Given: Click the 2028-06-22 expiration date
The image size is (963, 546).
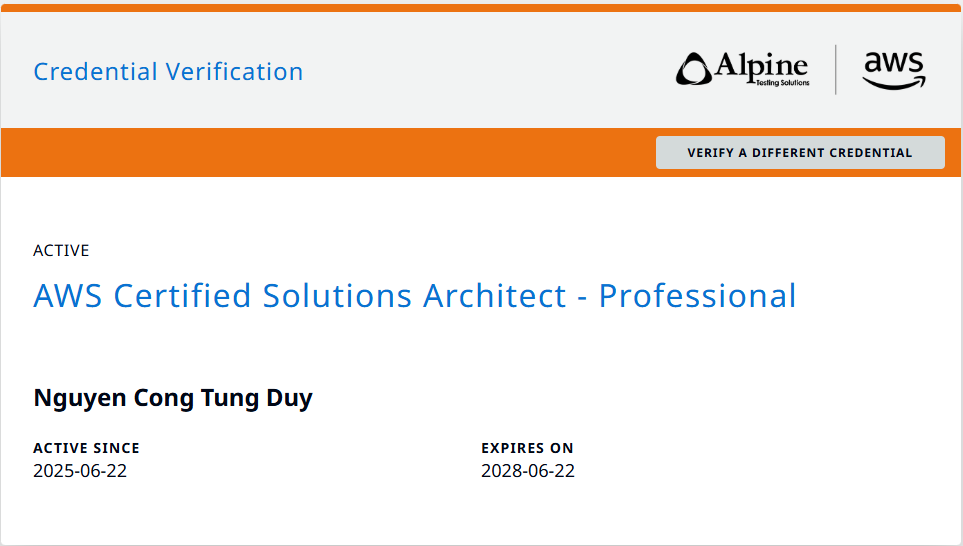Looking at the screenshot, I should click(x=528, y=471).
